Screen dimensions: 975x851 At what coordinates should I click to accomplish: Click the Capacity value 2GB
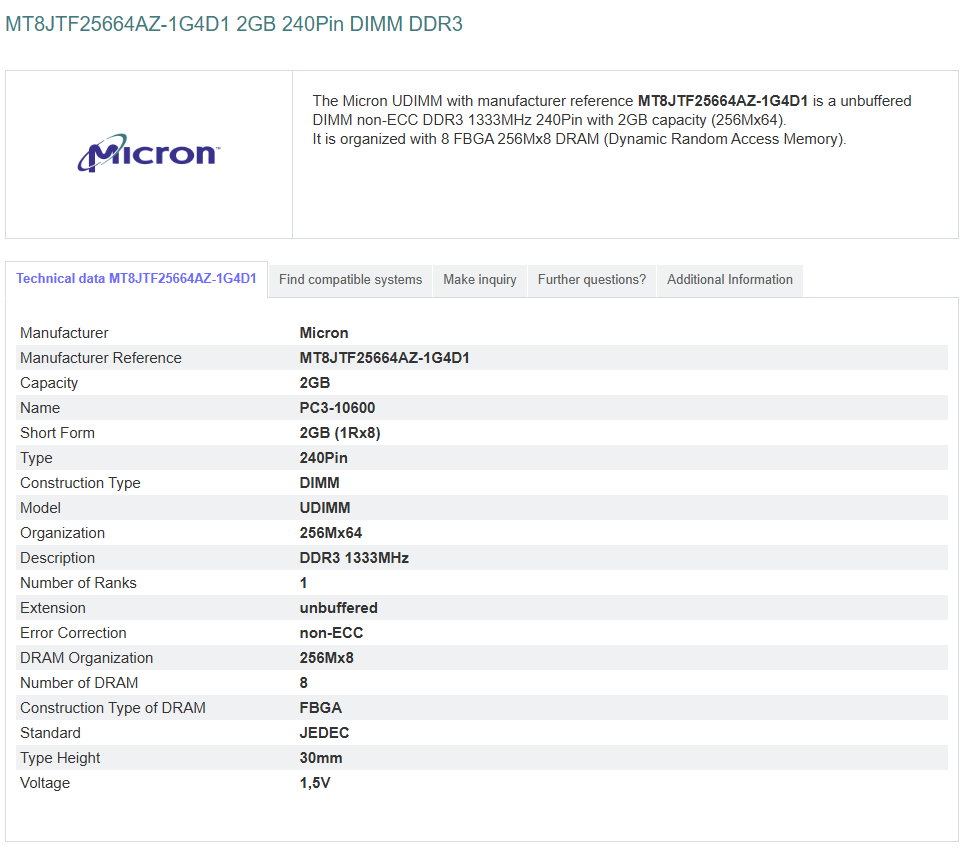point(315,383)
